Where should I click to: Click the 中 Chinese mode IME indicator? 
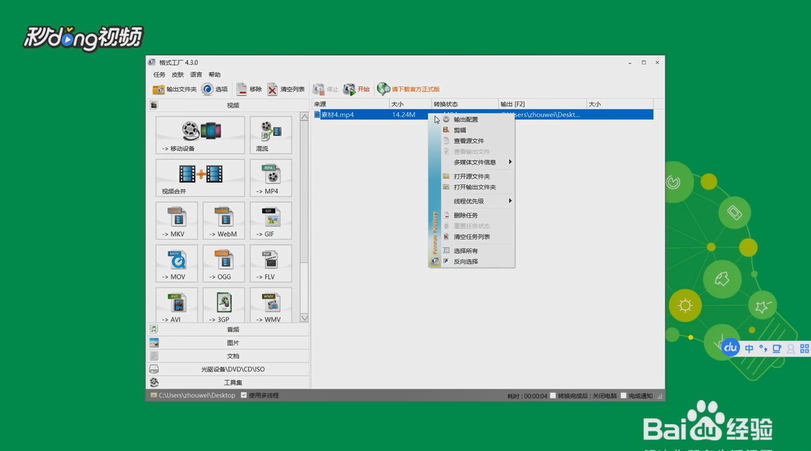coord(749,349)
